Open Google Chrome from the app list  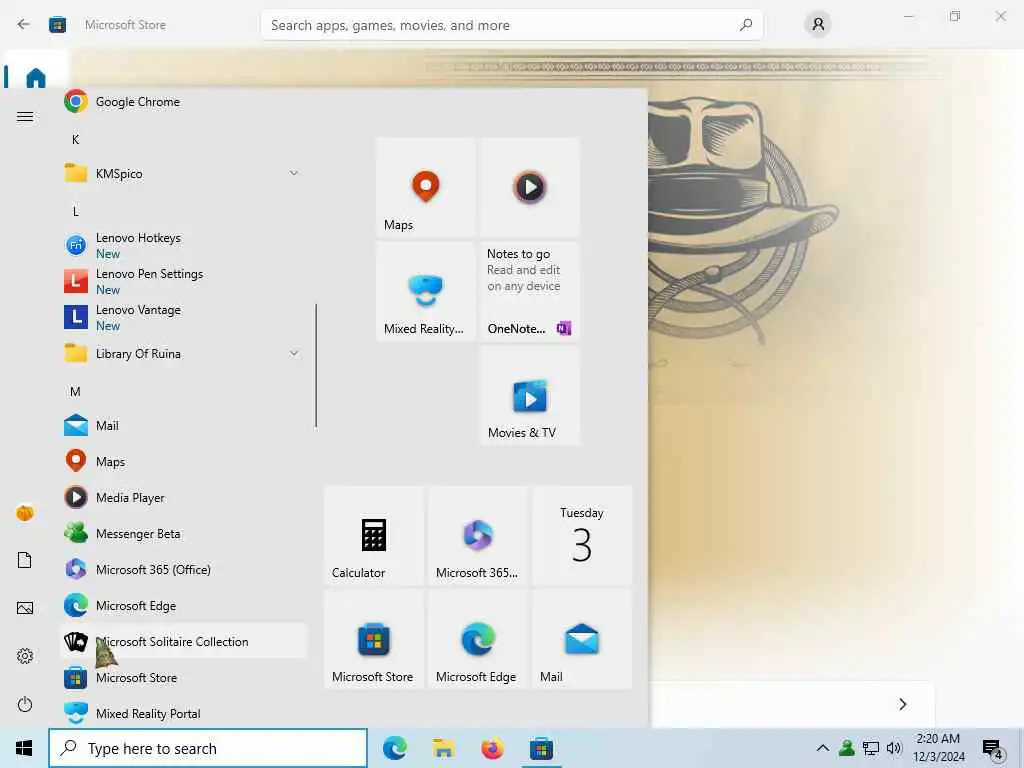pyautogui.click(x=183, y=102)
